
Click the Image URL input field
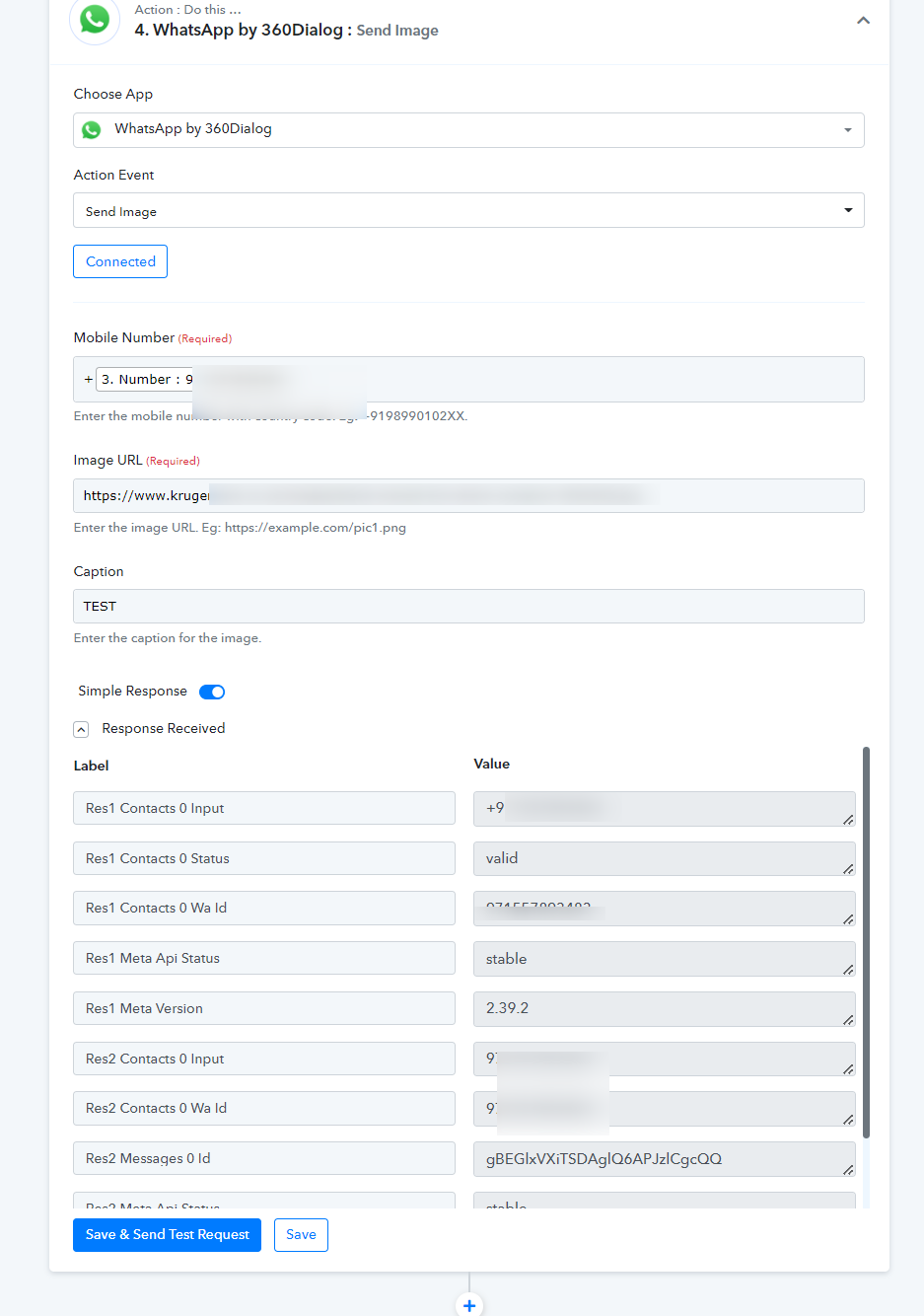tap(468, 495)
